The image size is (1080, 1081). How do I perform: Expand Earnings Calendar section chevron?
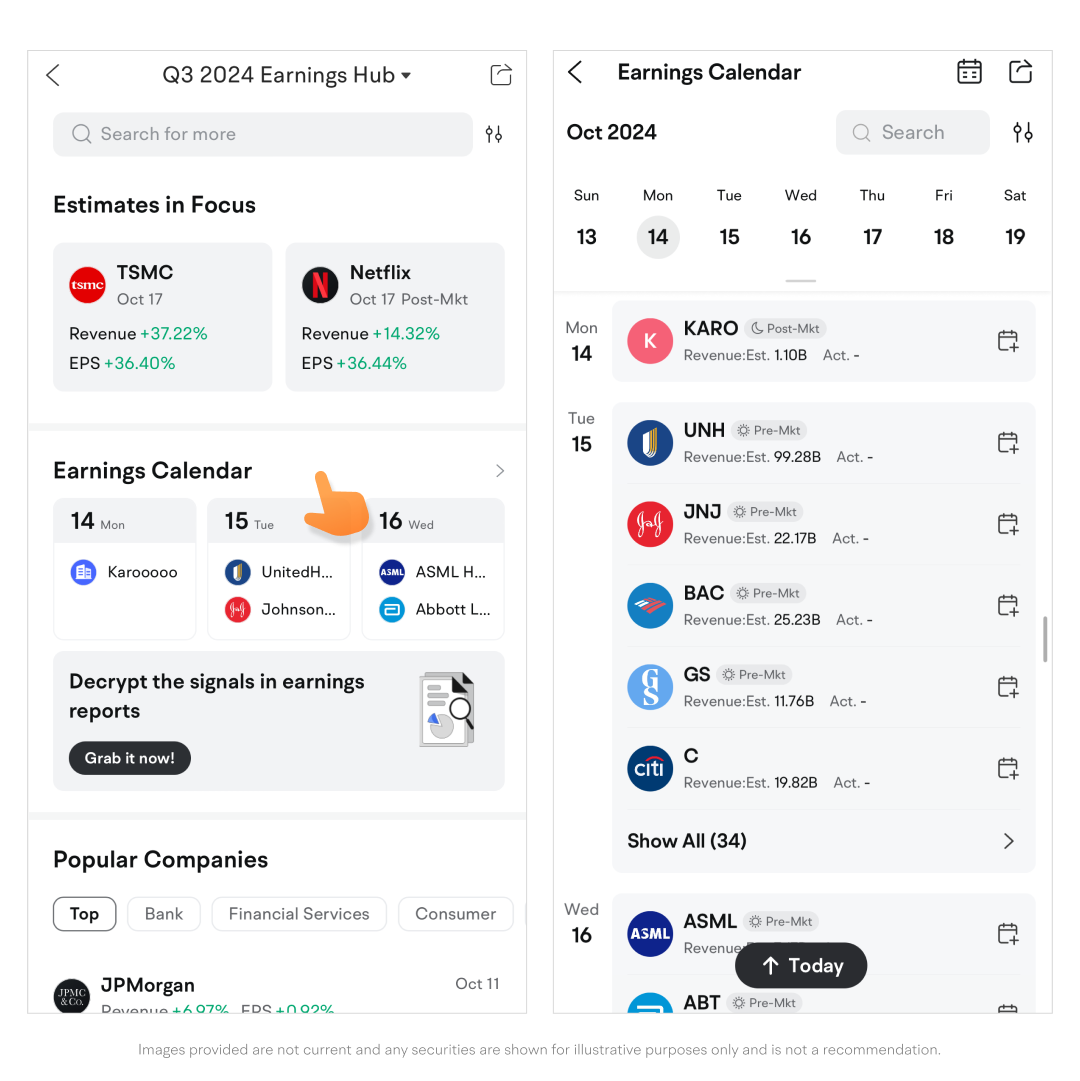[x=500, y=471]
